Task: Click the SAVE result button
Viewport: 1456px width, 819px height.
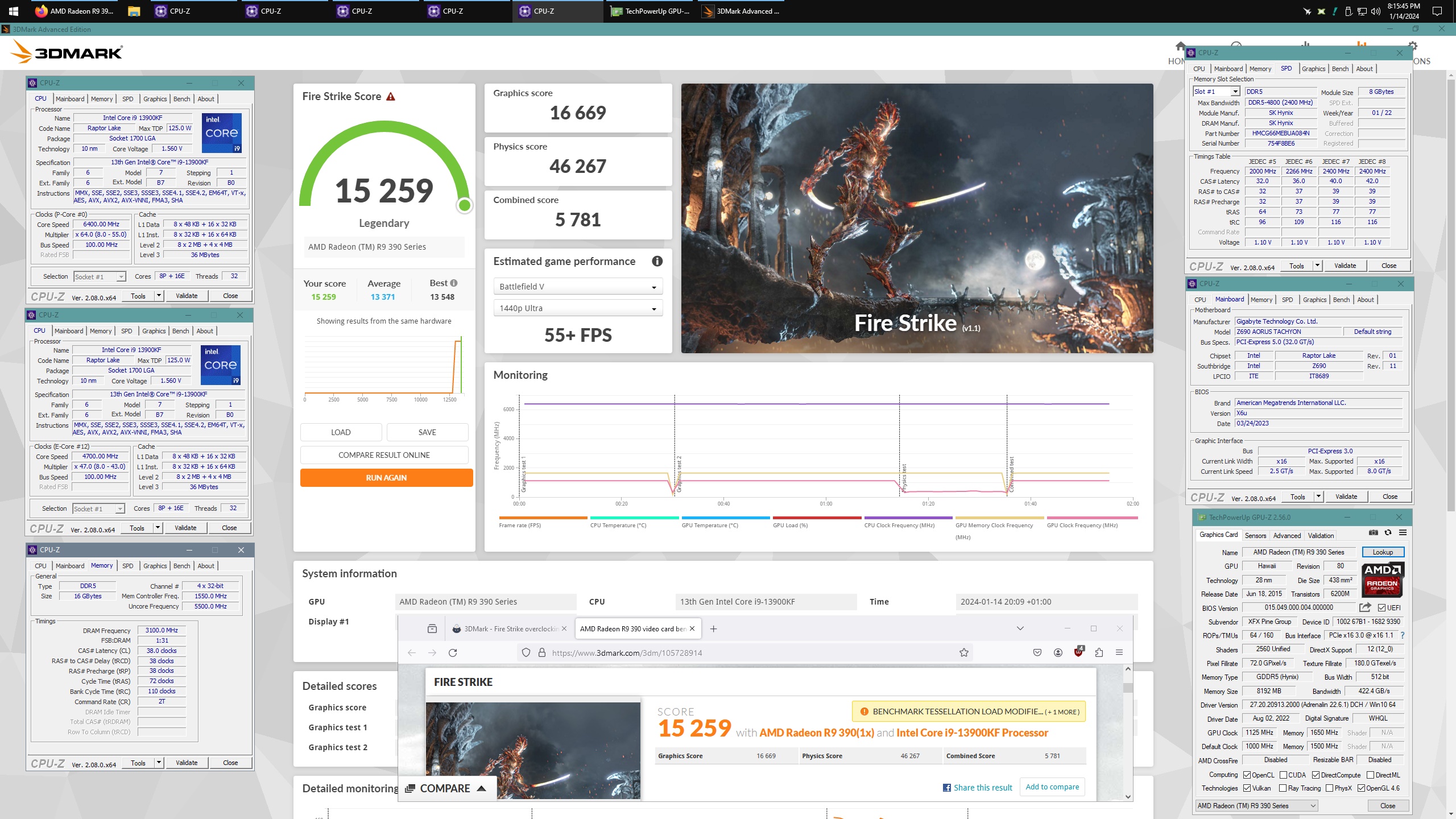Action: point(427,432)
